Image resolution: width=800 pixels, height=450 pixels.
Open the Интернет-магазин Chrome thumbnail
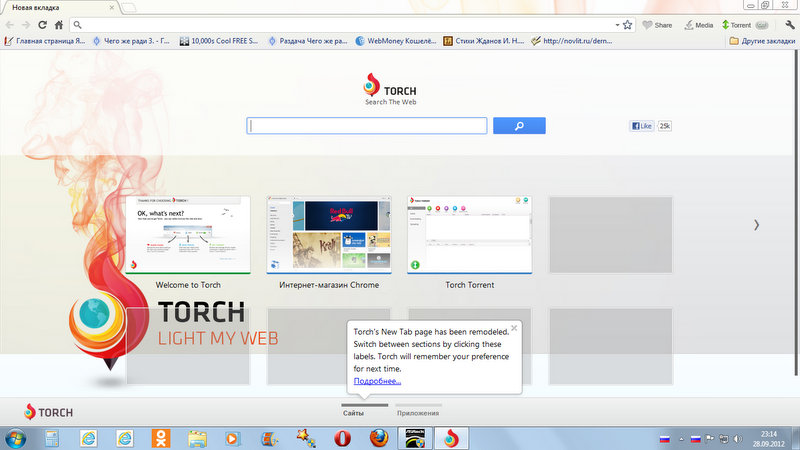(x=329, y=235)
